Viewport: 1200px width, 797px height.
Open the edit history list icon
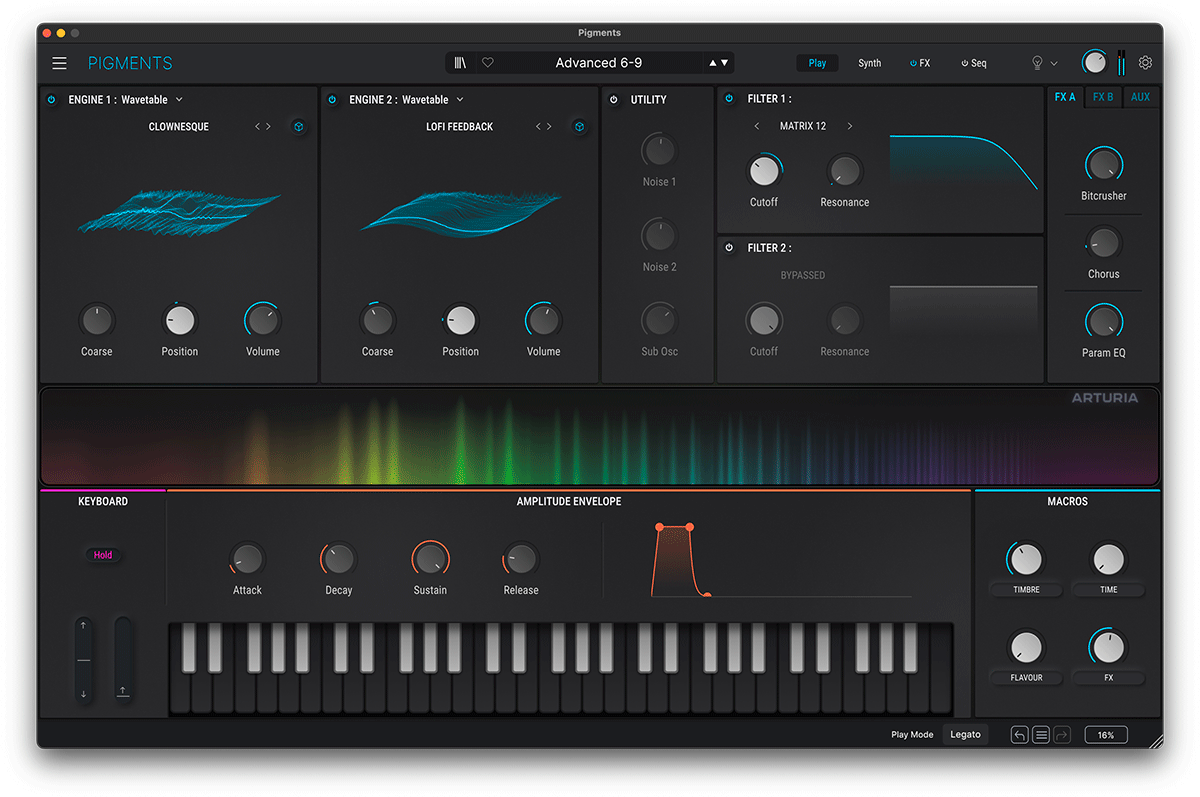(x=1041, y=735)
